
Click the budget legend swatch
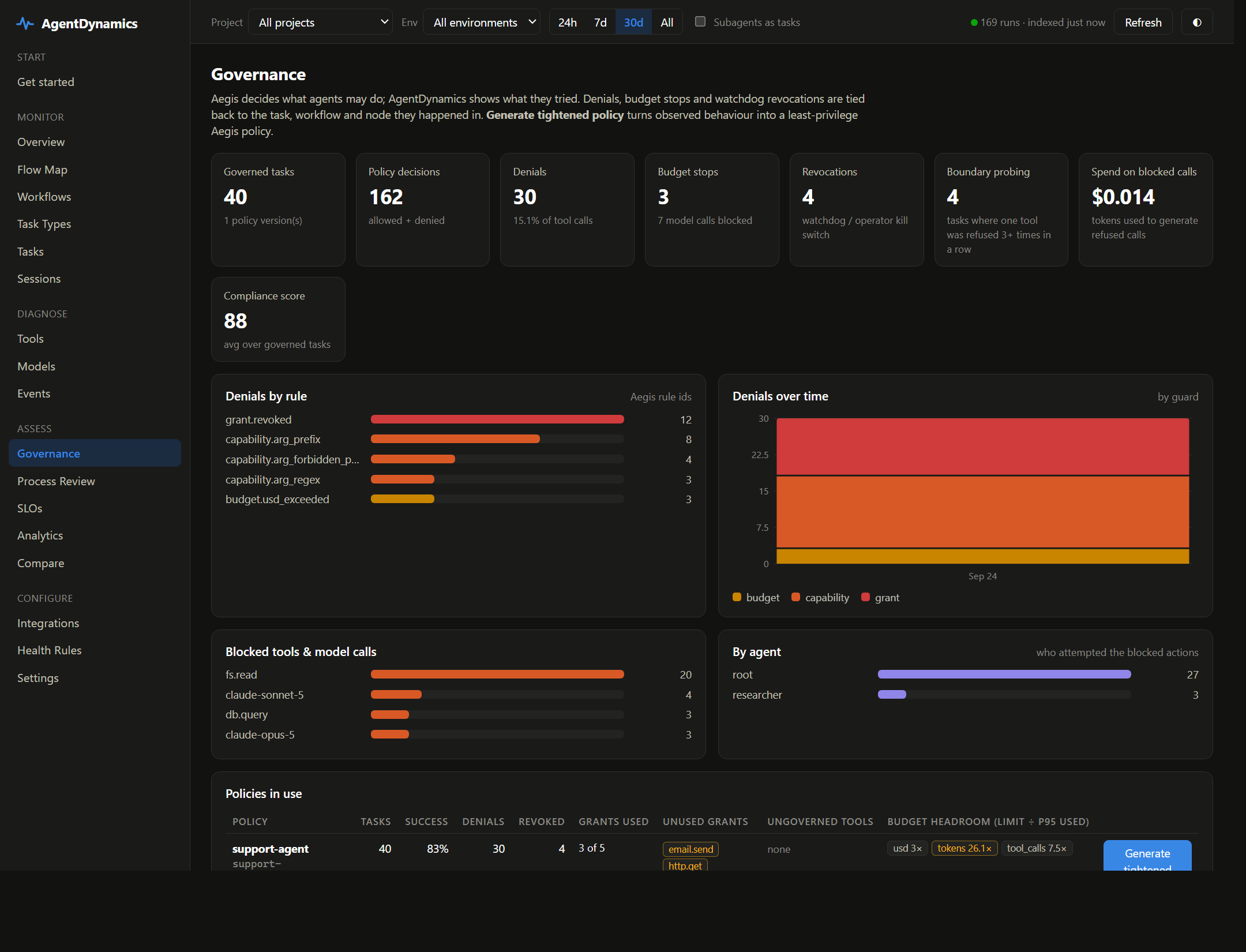tap(737, 597)
